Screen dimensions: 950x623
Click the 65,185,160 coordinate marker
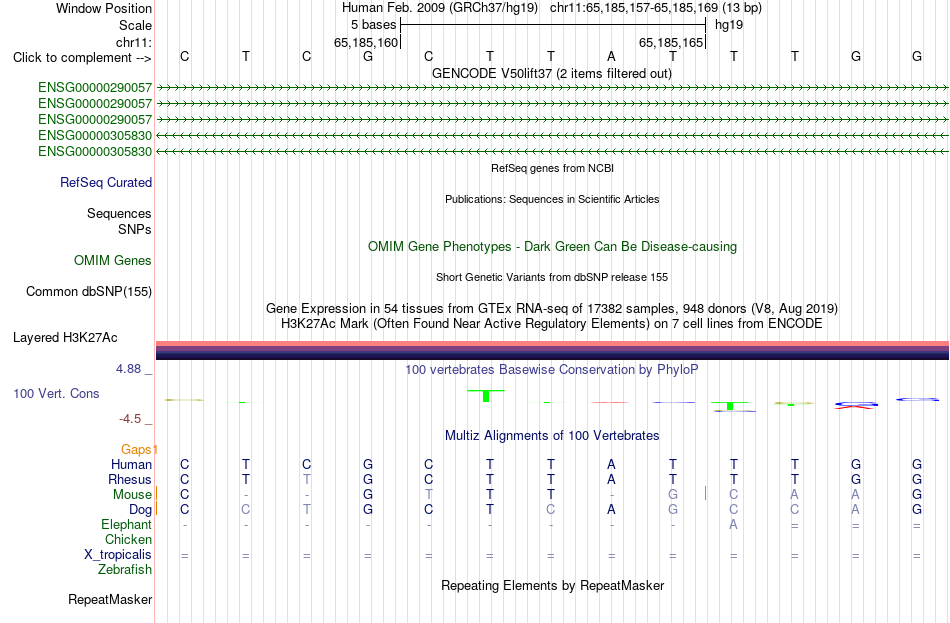pos(366,42)
